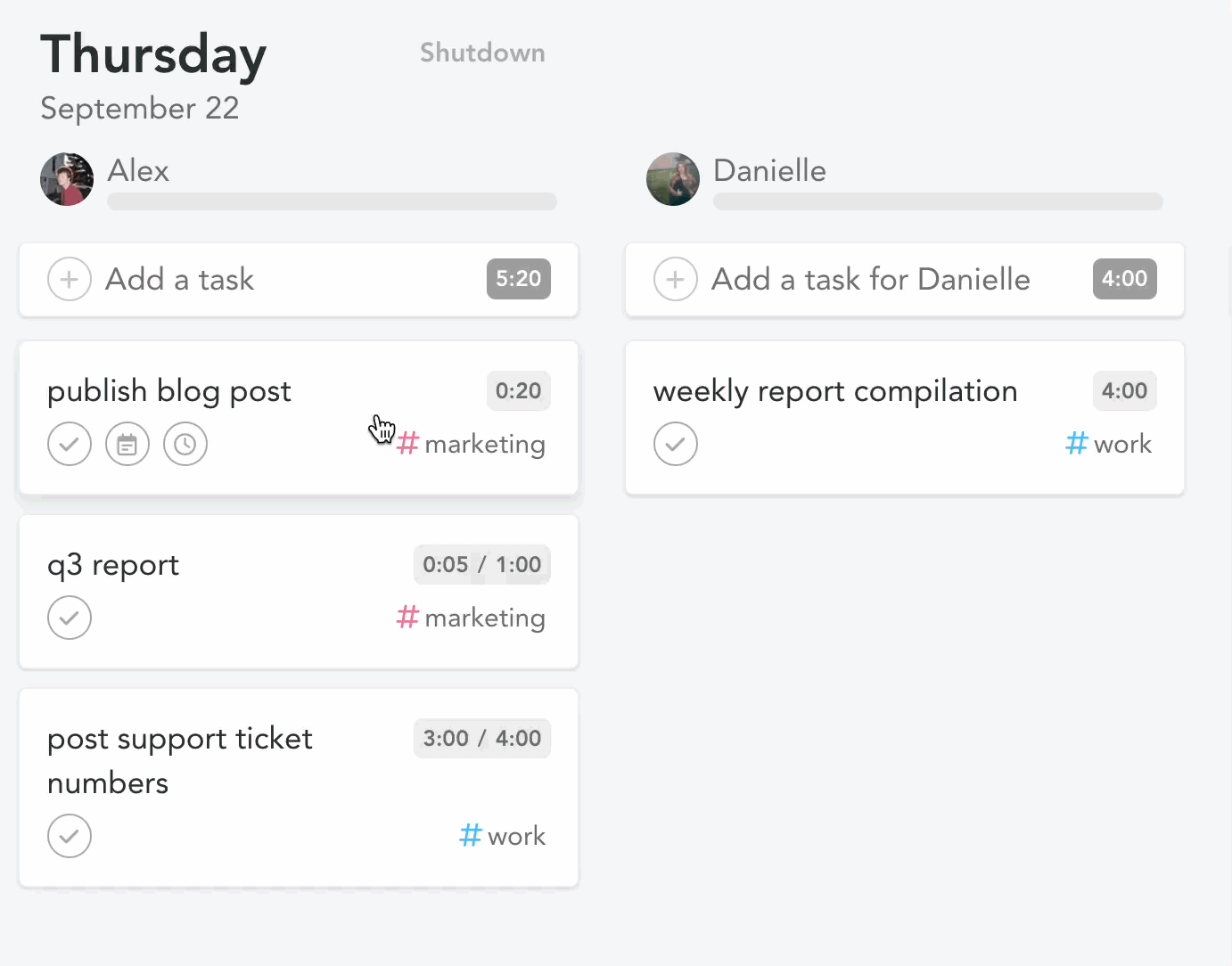
Task: Mark weekly report compilation as done
Action: (x=676, y=445)
